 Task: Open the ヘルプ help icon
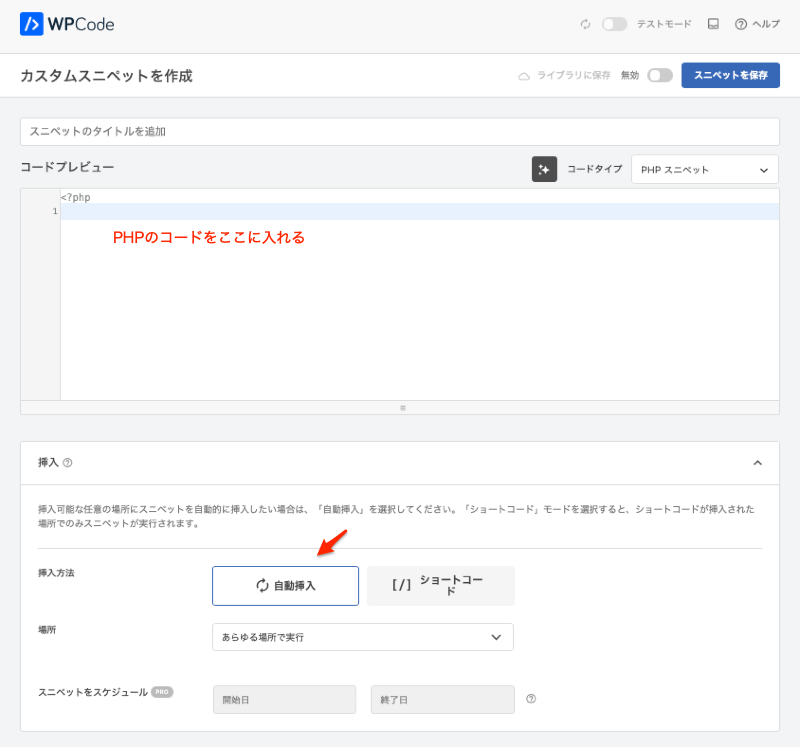pos(757,24)
